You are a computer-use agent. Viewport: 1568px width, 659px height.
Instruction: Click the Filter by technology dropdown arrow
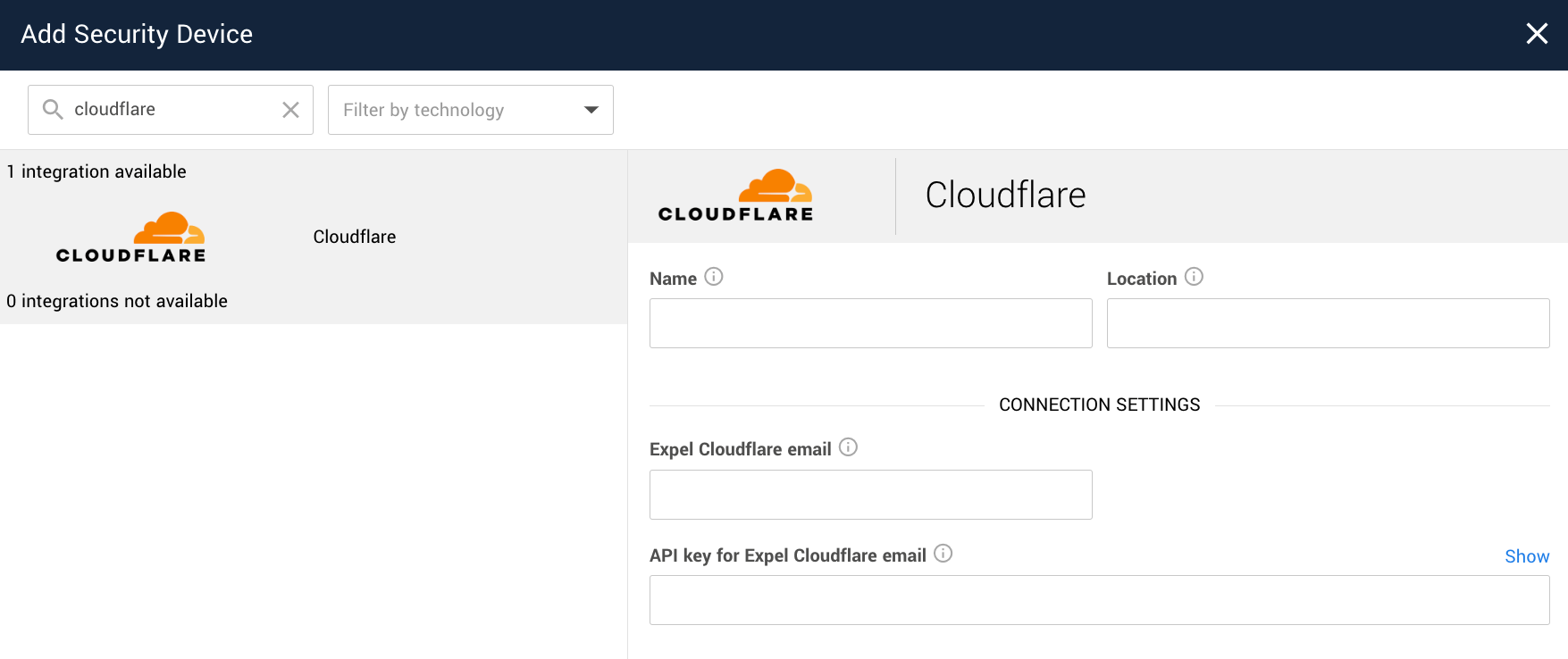click(591, 110)
